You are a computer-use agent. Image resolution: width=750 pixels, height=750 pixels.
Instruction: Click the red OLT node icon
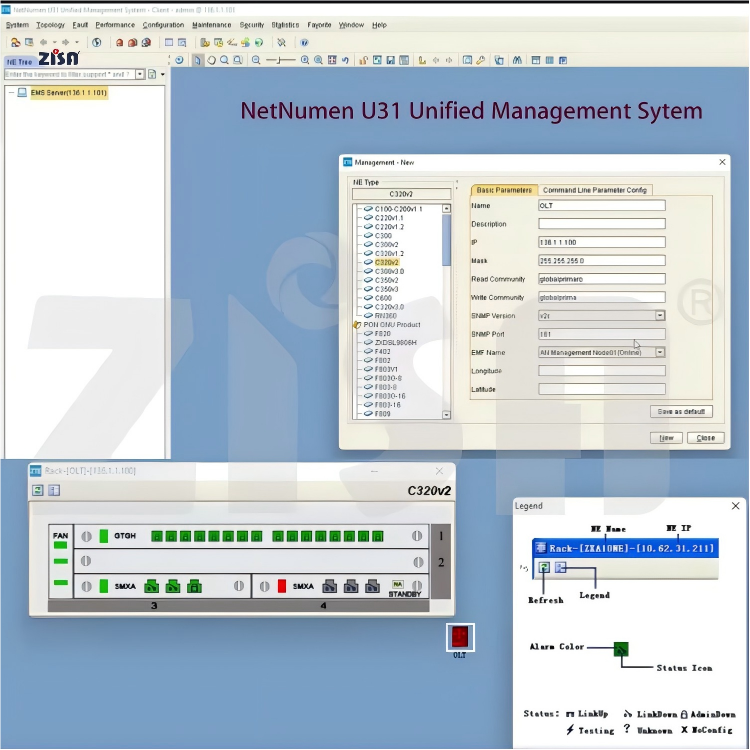tap(460, 637)
